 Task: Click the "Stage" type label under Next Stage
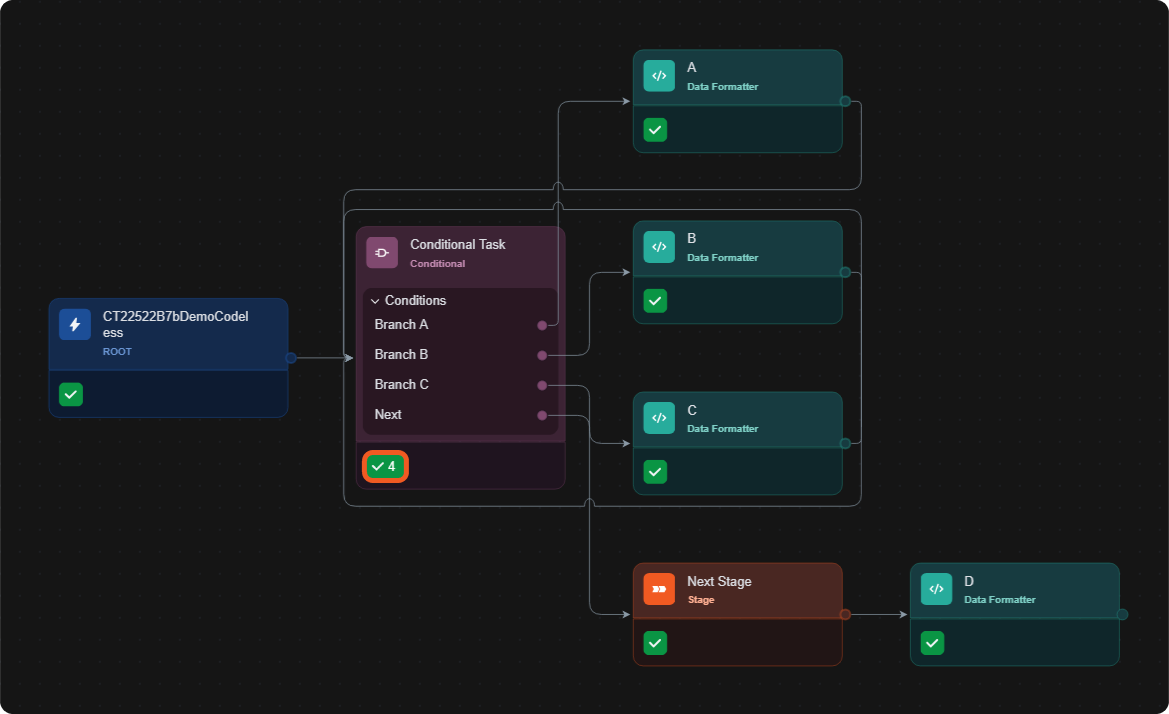point(701,600)
